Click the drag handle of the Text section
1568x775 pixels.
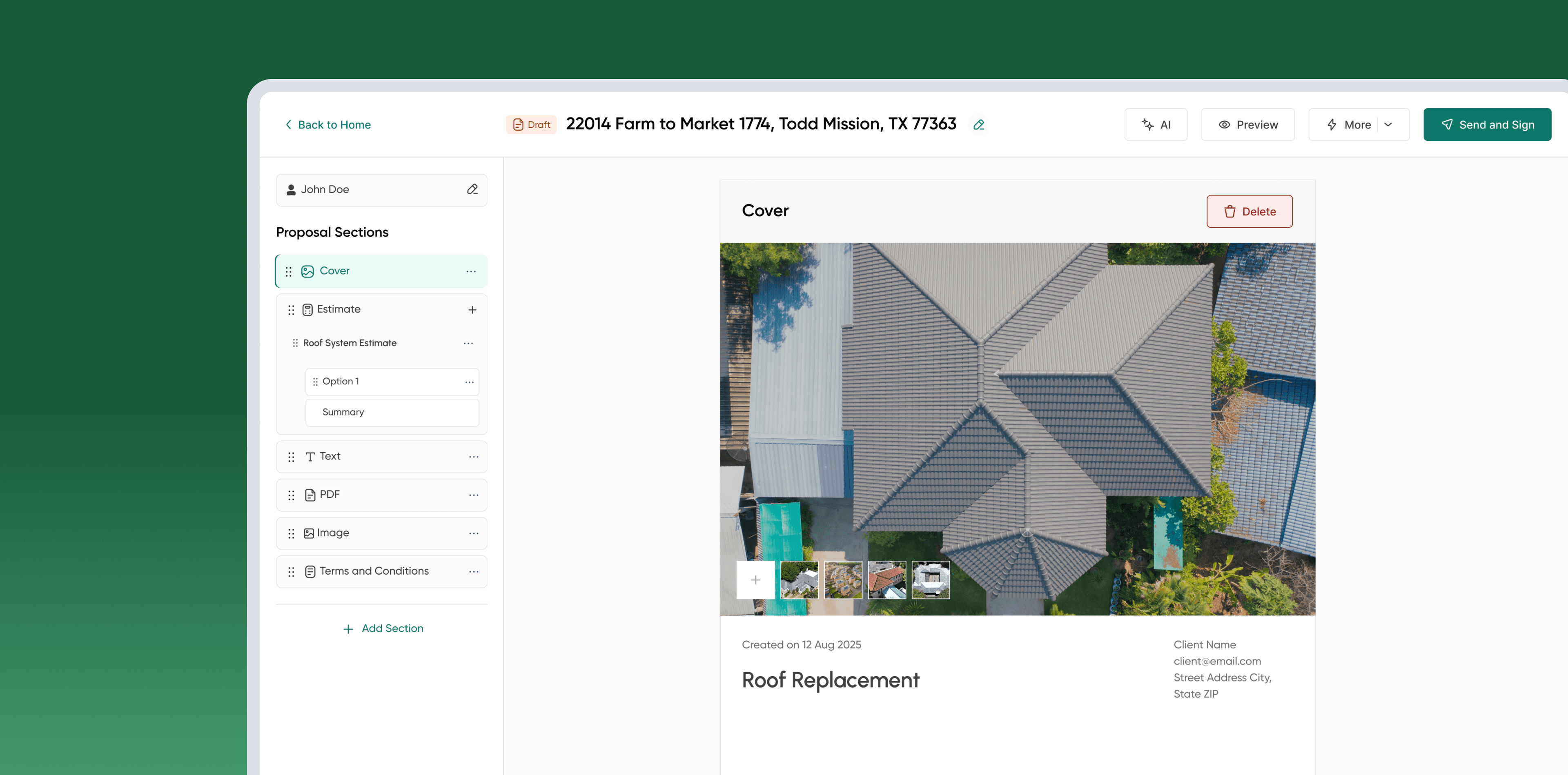click(291, 457)
